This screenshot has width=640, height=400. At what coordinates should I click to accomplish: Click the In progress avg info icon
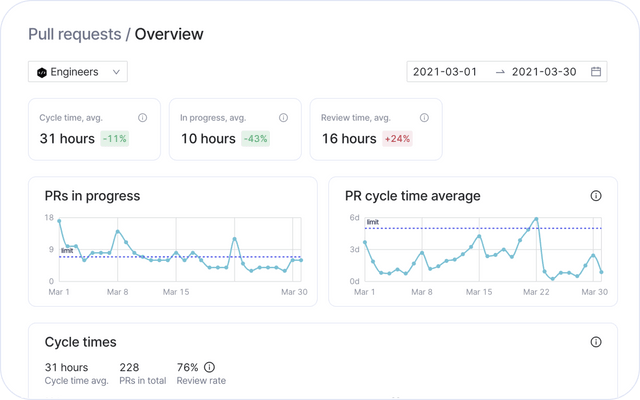pyautogui.click(x=284, y=118)
